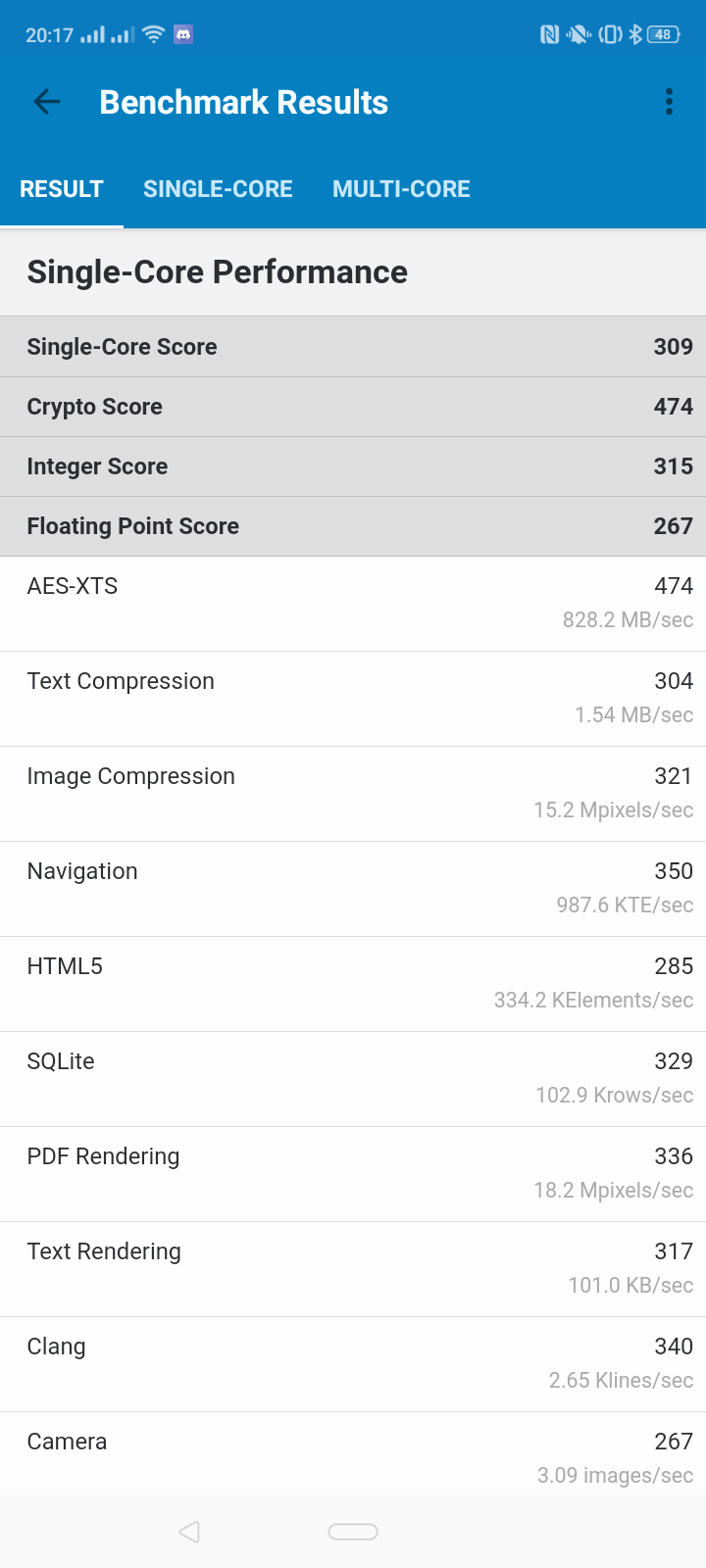Tap the NFC status icon
706x1568 pixels.
tap(549, 34)
